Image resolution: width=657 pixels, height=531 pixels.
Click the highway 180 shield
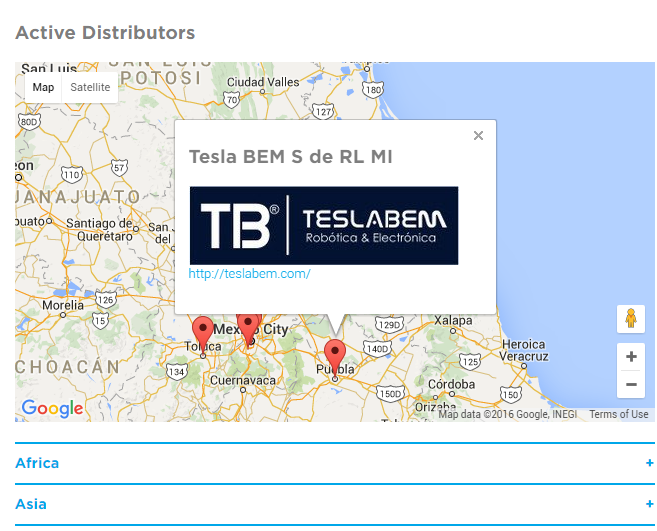[373, 90]
